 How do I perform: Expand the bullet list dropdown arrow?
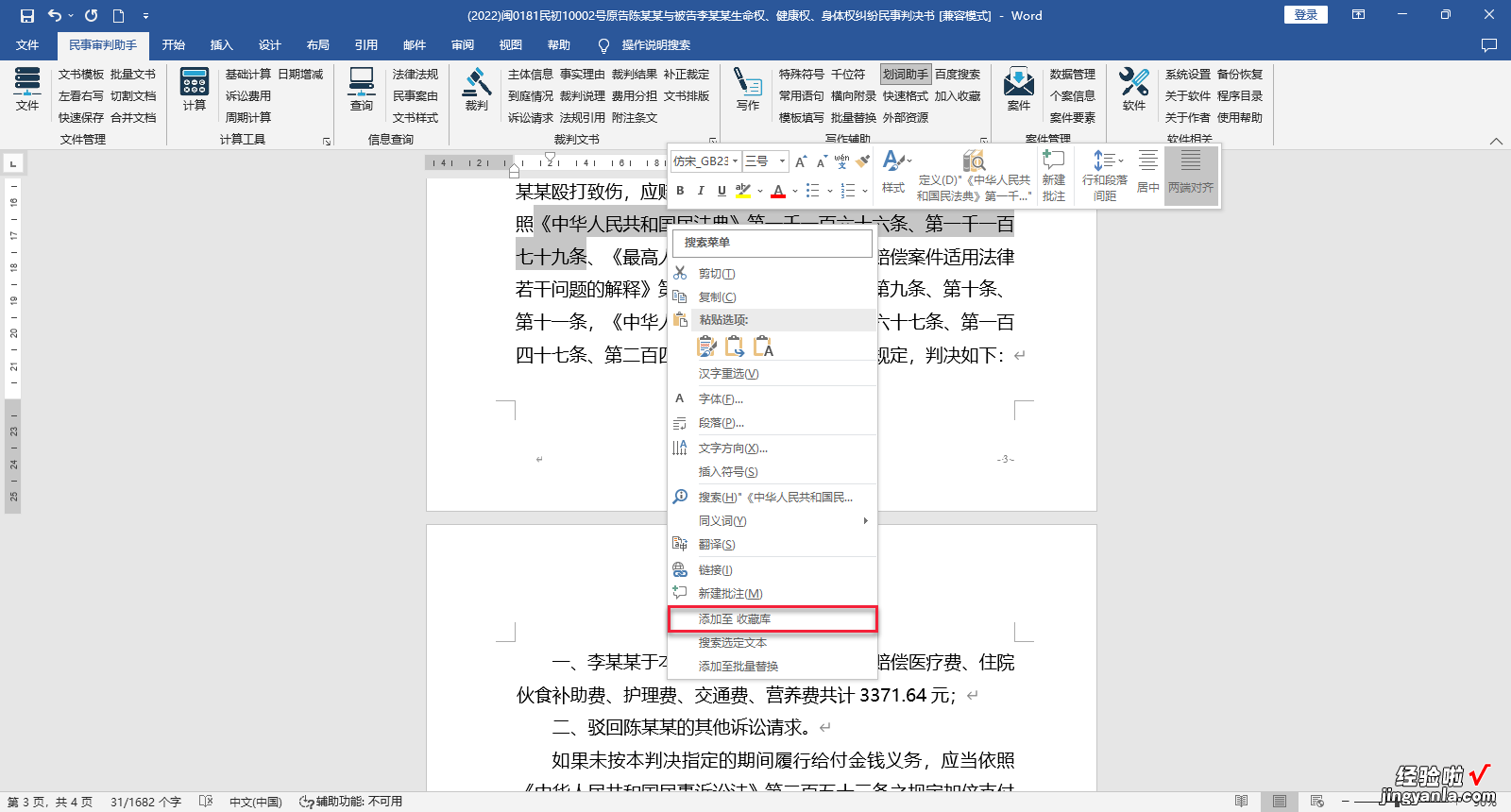coord(830,191)
